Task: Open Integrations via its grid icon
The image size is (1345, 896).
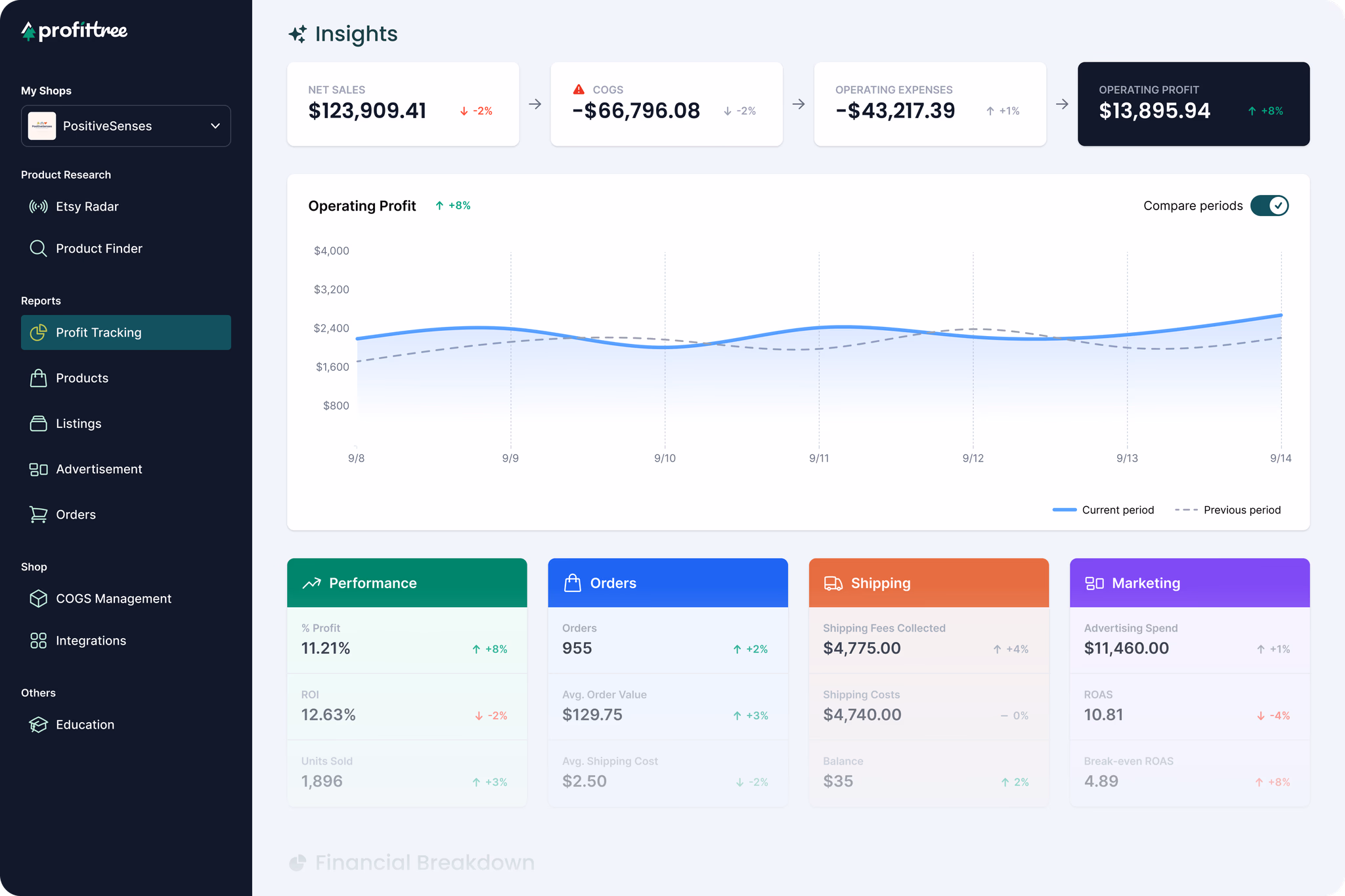Action: [38, 640]
